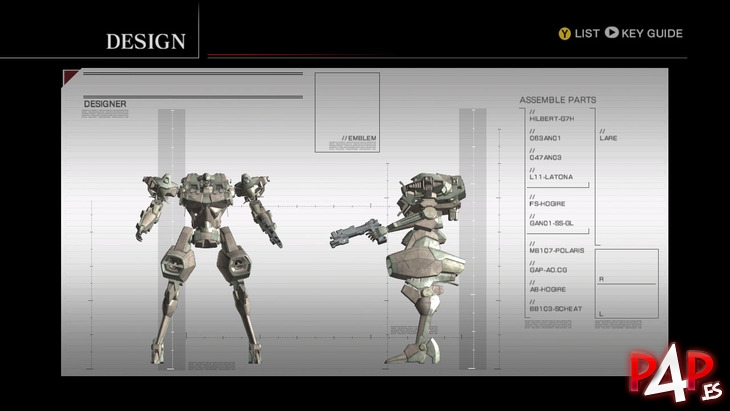Open the KEY GUIDE label
730x411 pixels.
pos(652,34)
